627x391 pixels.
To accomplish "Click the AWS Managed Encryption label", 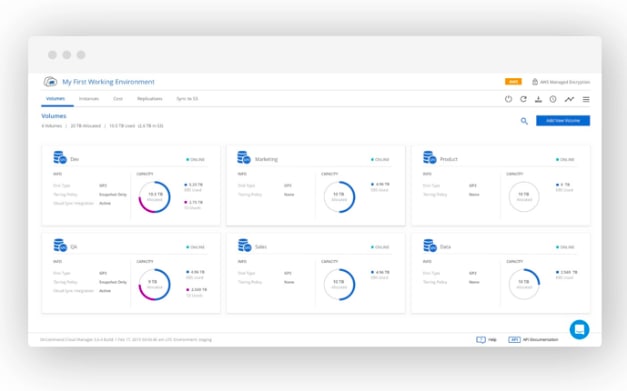I will coord(565,82).
